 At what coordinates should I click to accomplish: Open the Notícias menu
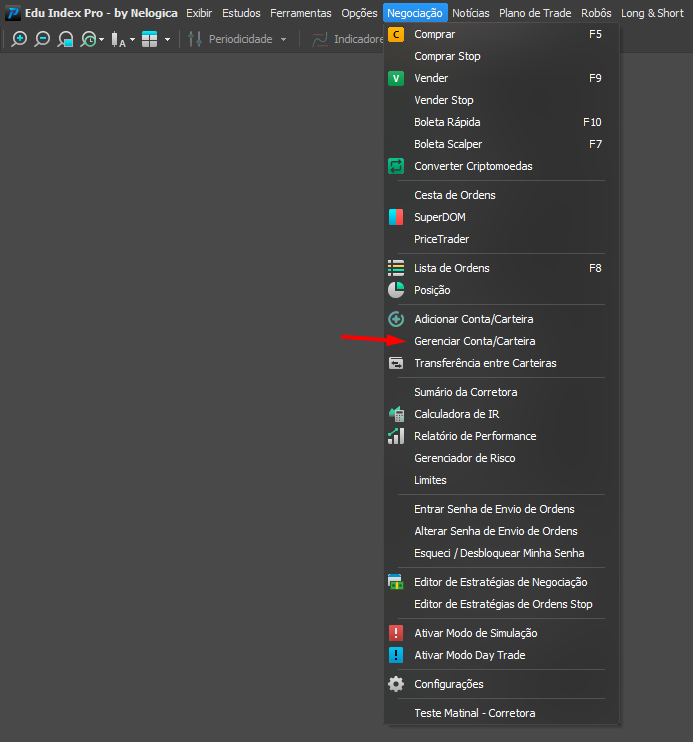tap(471, 13)
